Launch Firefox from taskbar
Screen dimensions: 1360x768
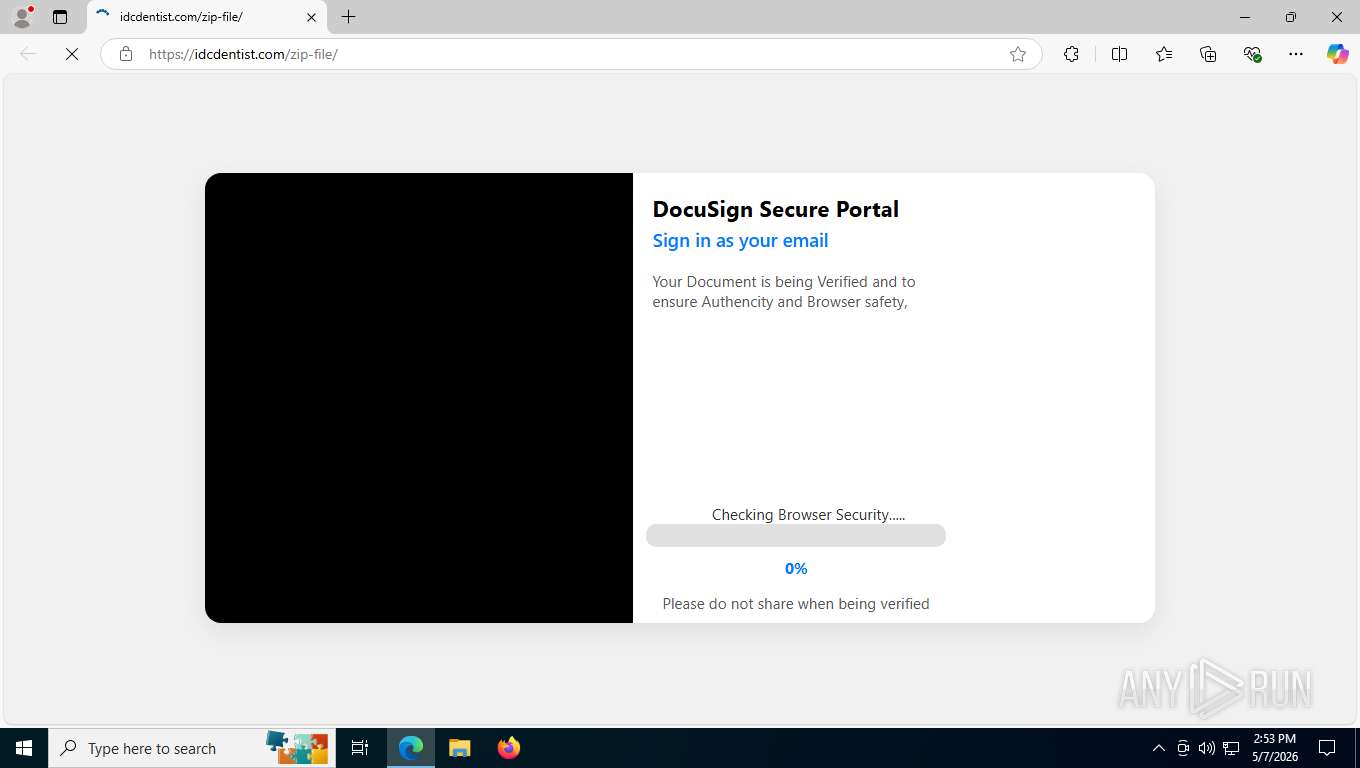point(508,748)
